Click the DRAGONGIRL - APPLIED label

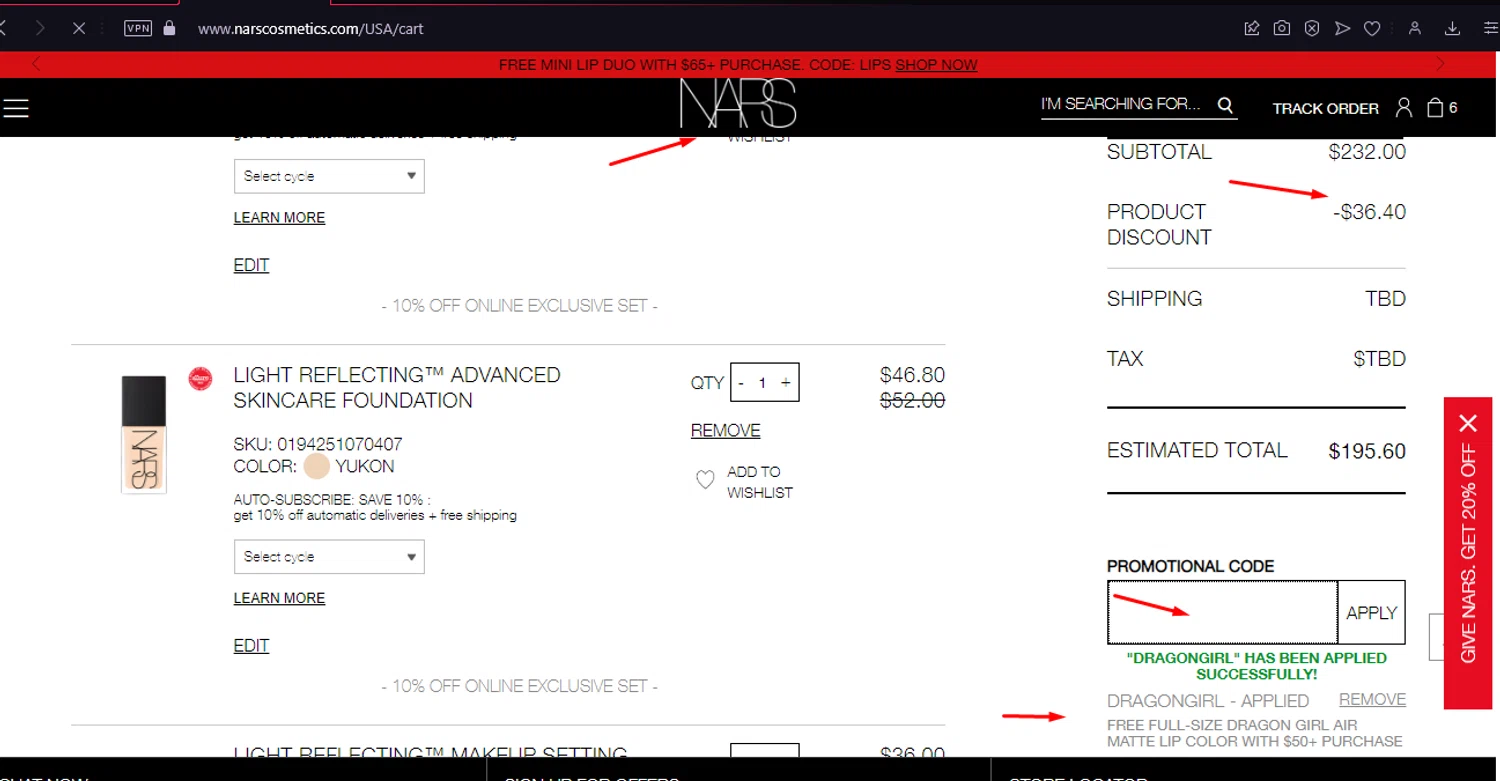coord(1208,701)
